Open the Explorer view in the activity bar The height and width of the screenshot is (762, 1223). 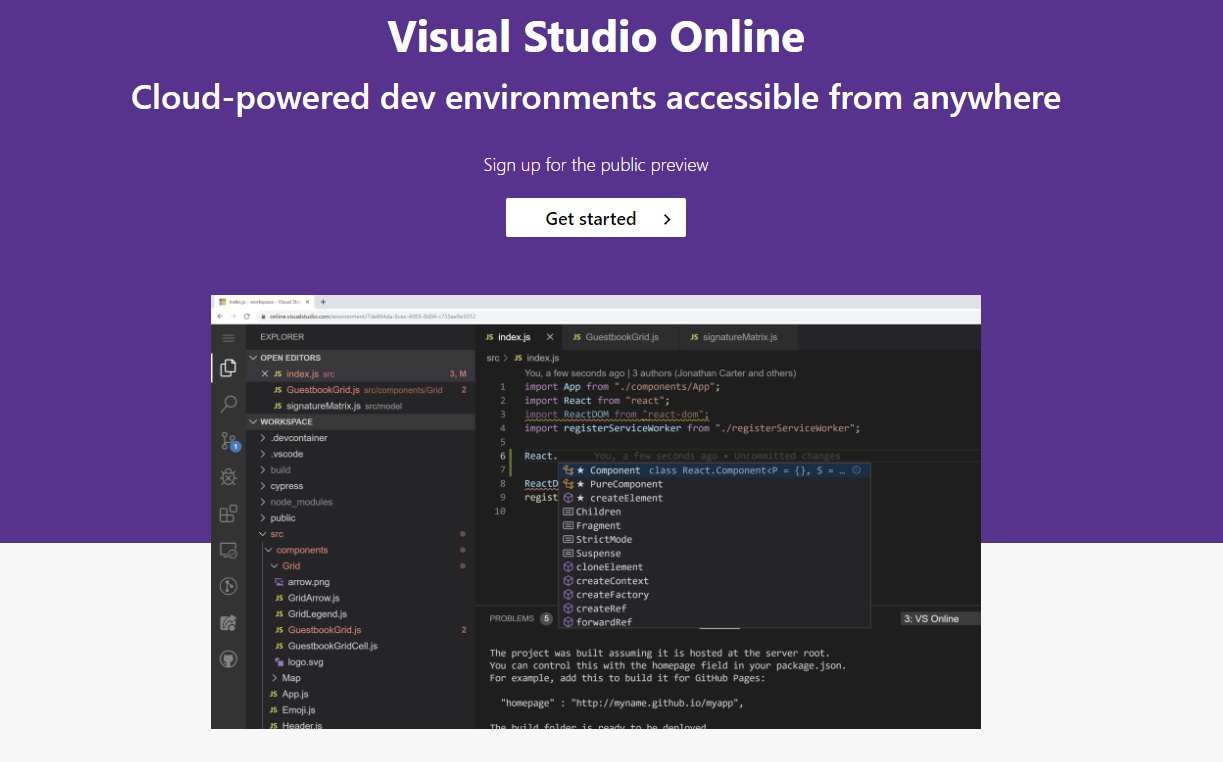[228, 367]
